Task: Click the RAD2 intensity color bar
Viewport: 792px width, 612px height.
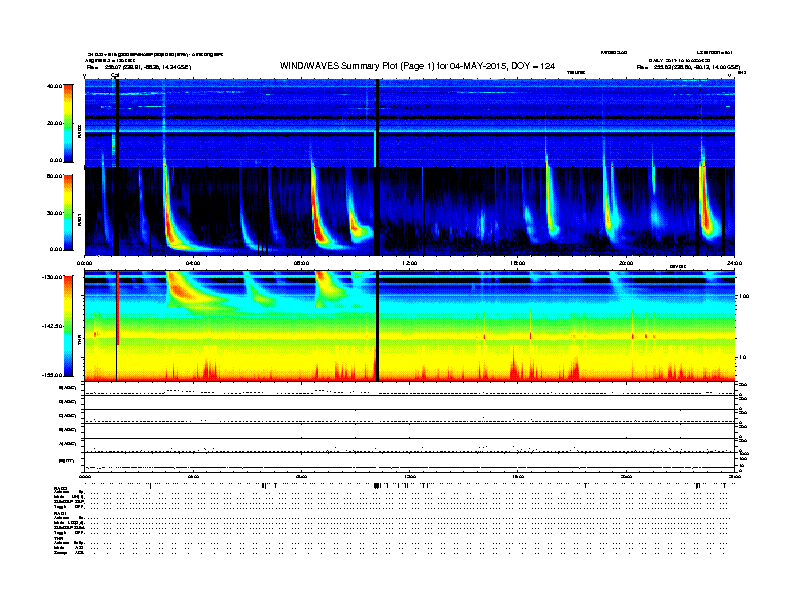Action: [x=68, y=123]
